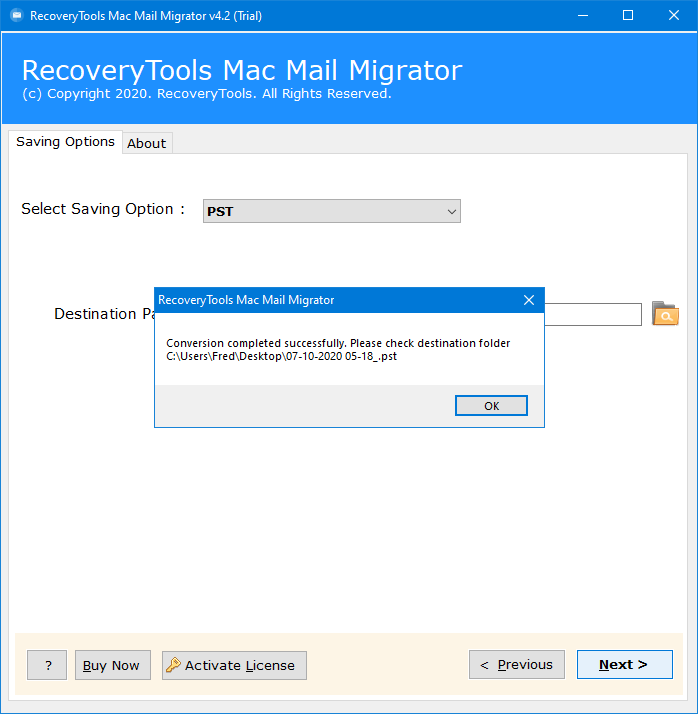Click the destination folder path text in dialog

coord(281,356)
